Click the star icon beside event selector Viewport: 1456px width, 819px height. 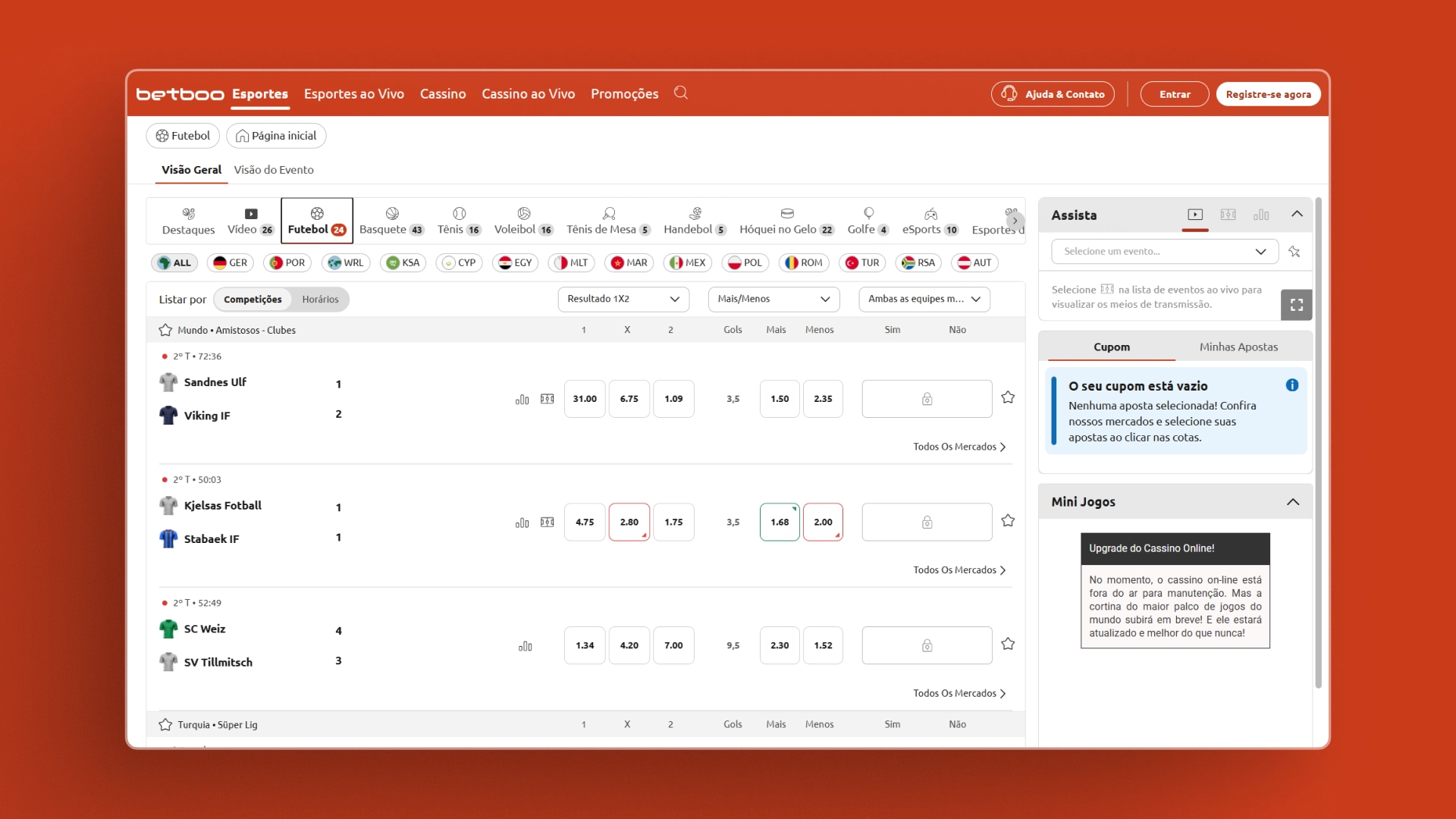click(x=1294, y=251)
